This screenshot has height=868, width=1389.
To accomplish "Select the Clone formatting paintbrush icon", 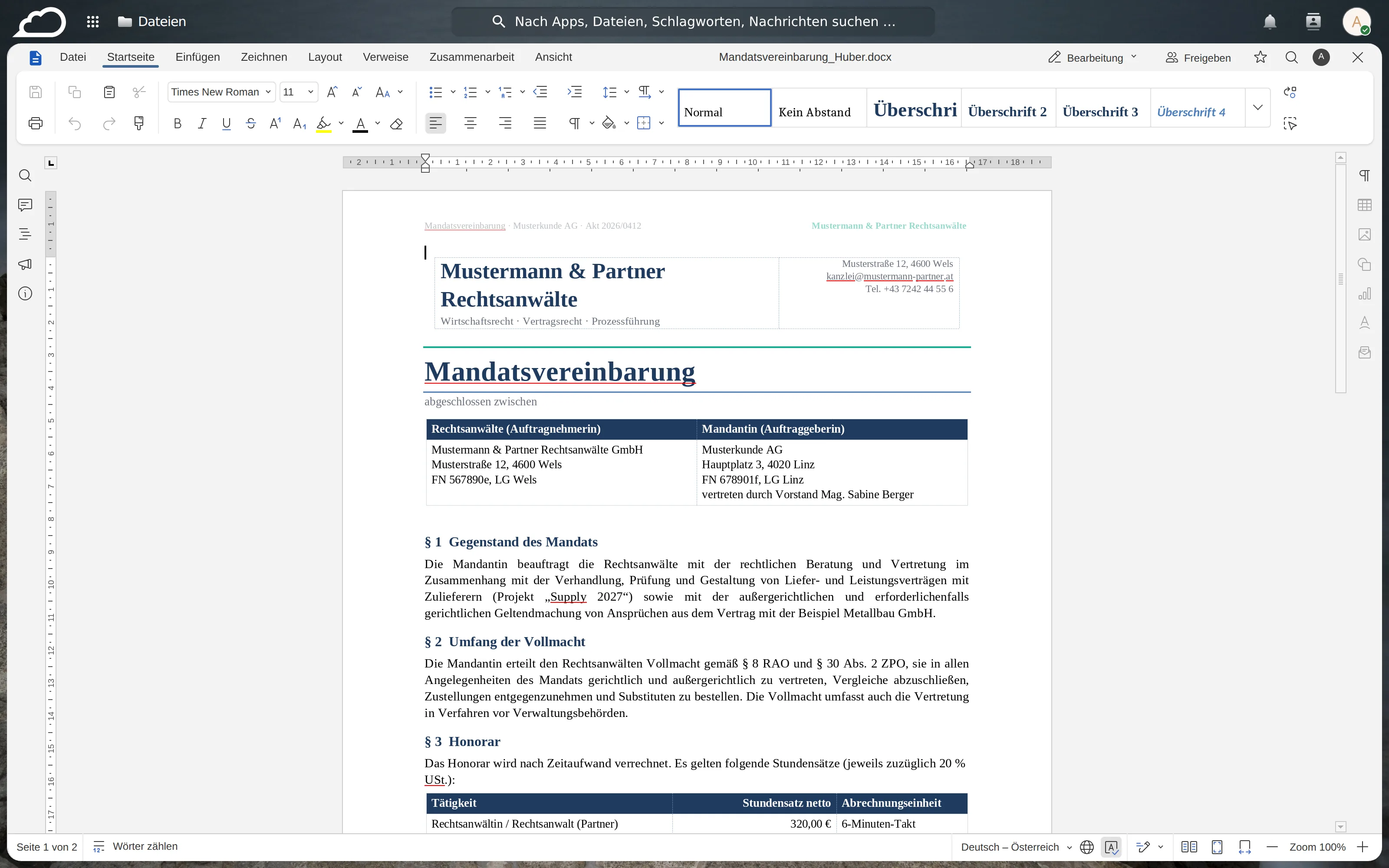I will pyautogui.click(x=139, y=123).
